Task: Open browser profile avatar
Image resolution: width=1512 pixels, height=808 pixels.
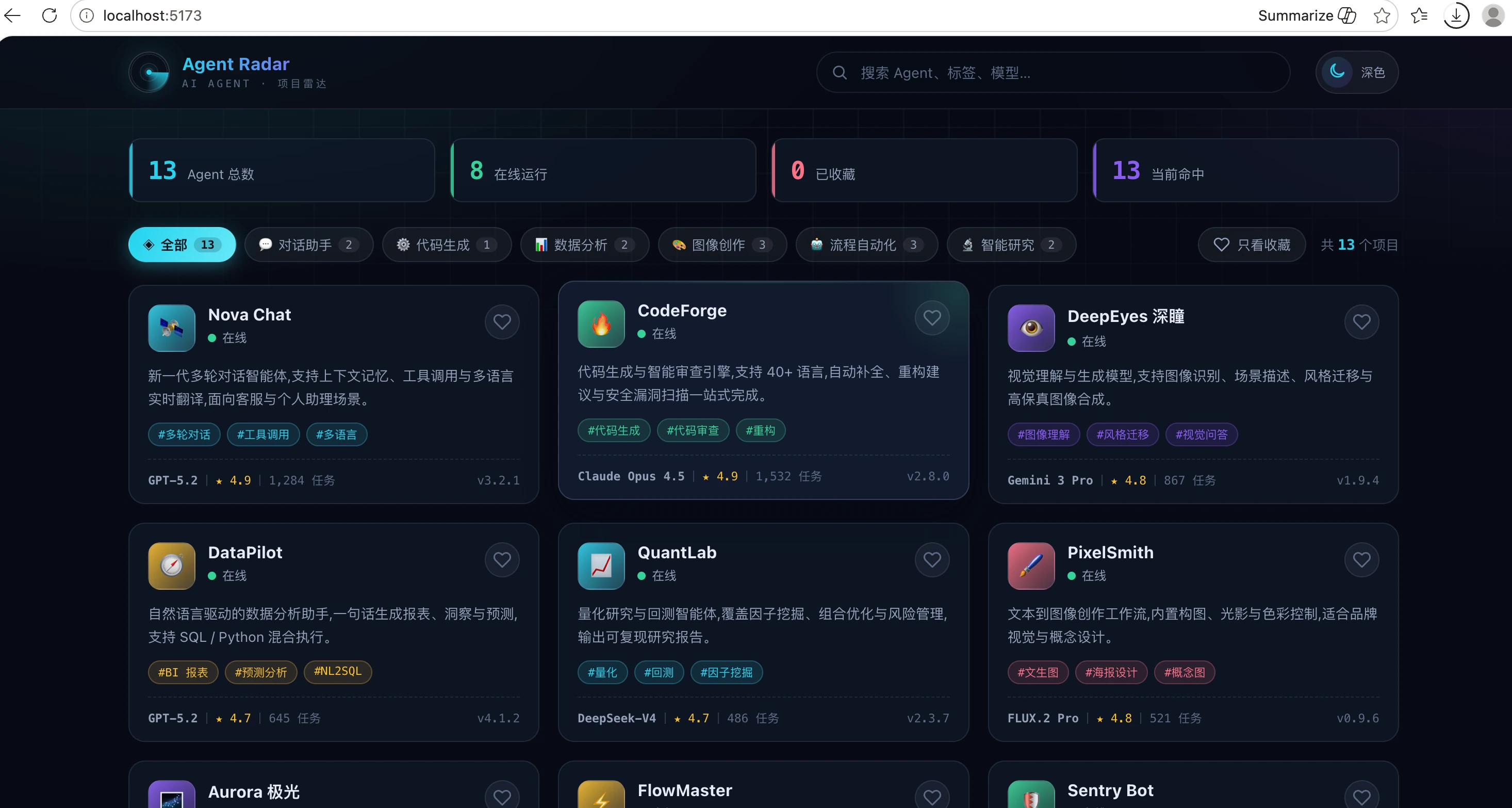Action: click(x=1492, y=15)
